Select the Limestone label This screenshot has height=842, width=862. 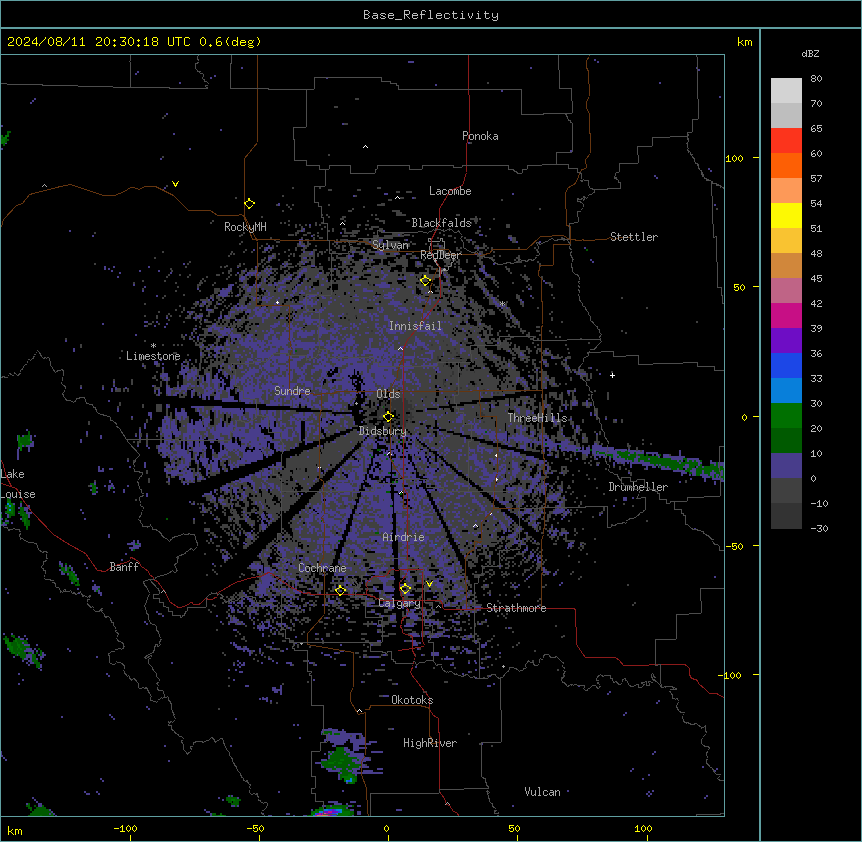153,356
